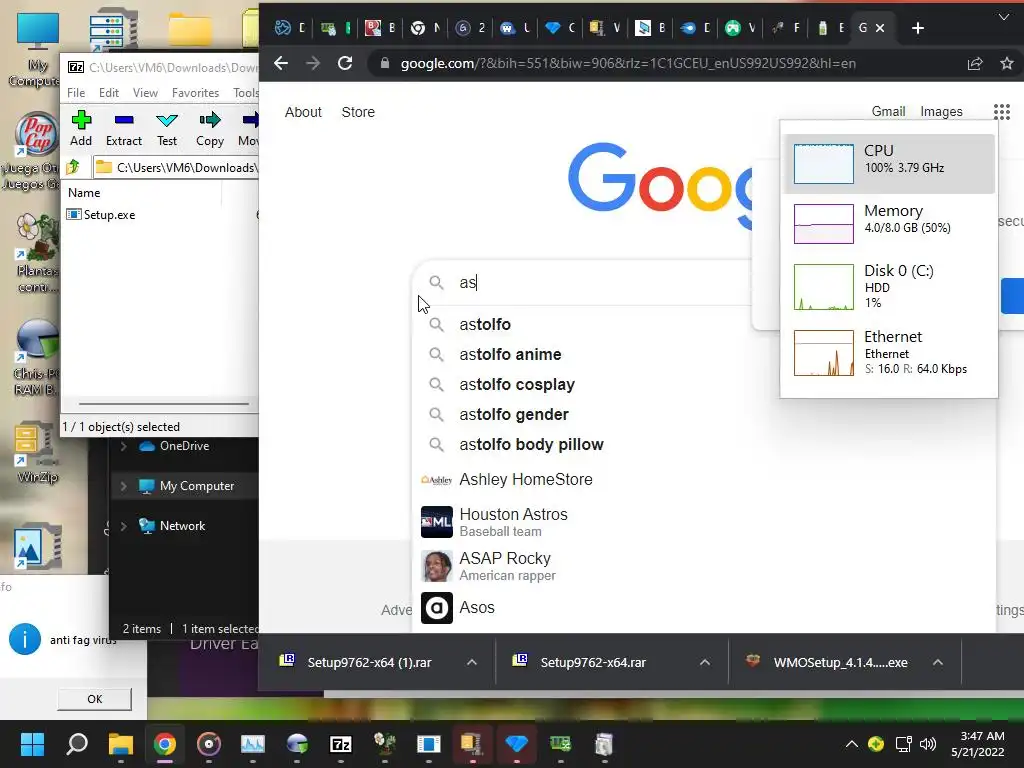Viewport: 1024px width, 768px height.
Task: Open the Favorites menu in 7-Zip
Action: click(195, 93)
